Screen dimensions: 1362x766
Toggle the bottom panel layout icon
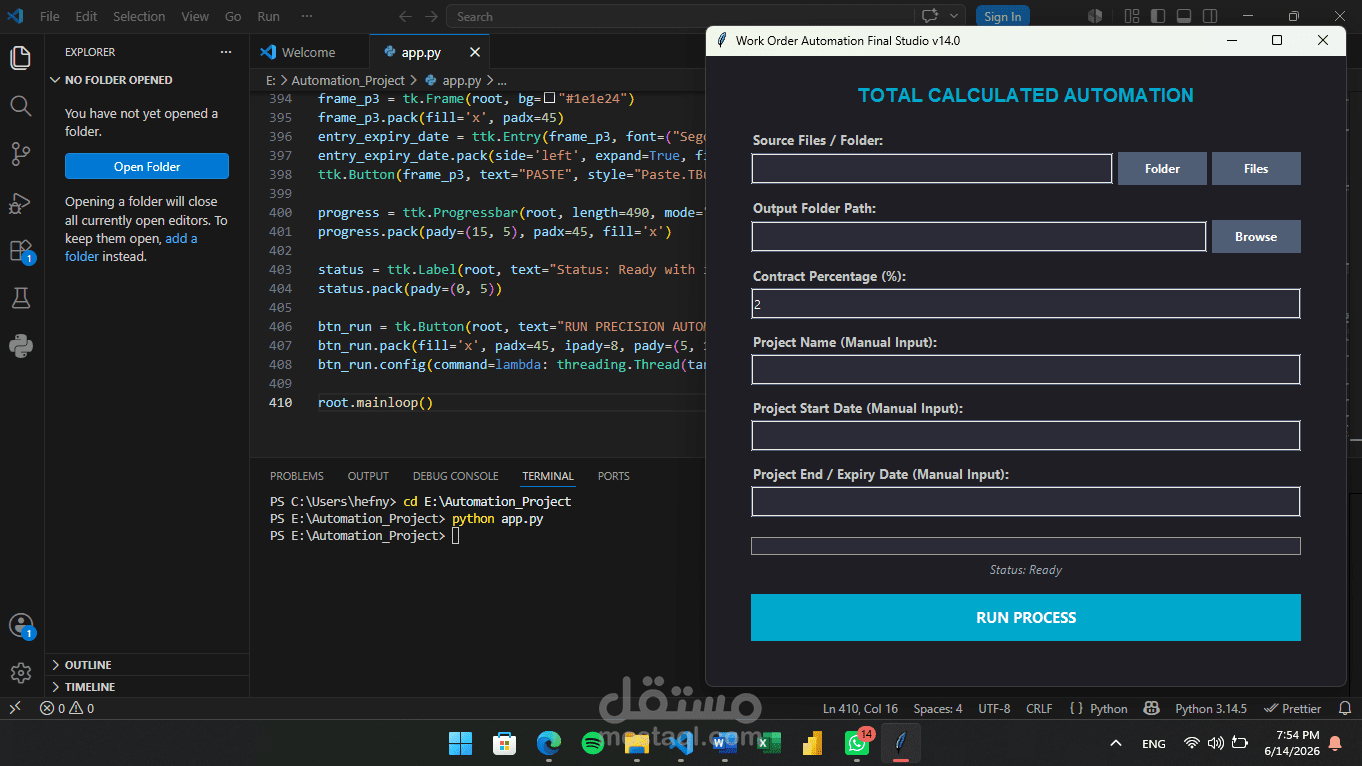point(1184,16)
